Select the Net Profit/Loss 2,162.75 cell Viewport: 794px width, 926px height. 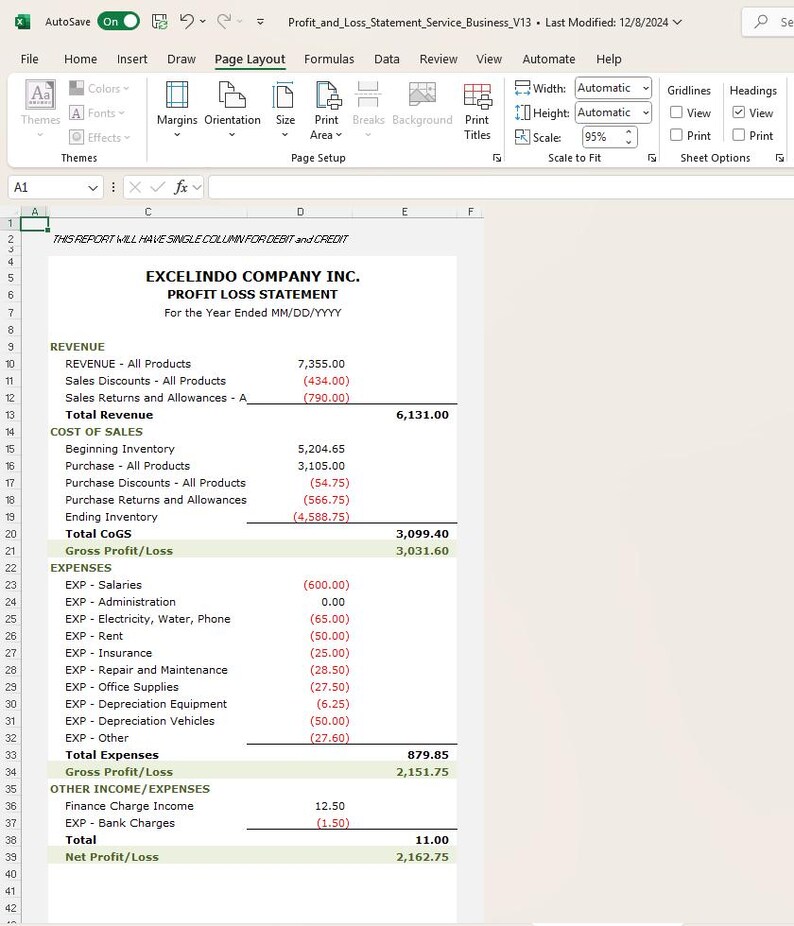tap(405, 856)
